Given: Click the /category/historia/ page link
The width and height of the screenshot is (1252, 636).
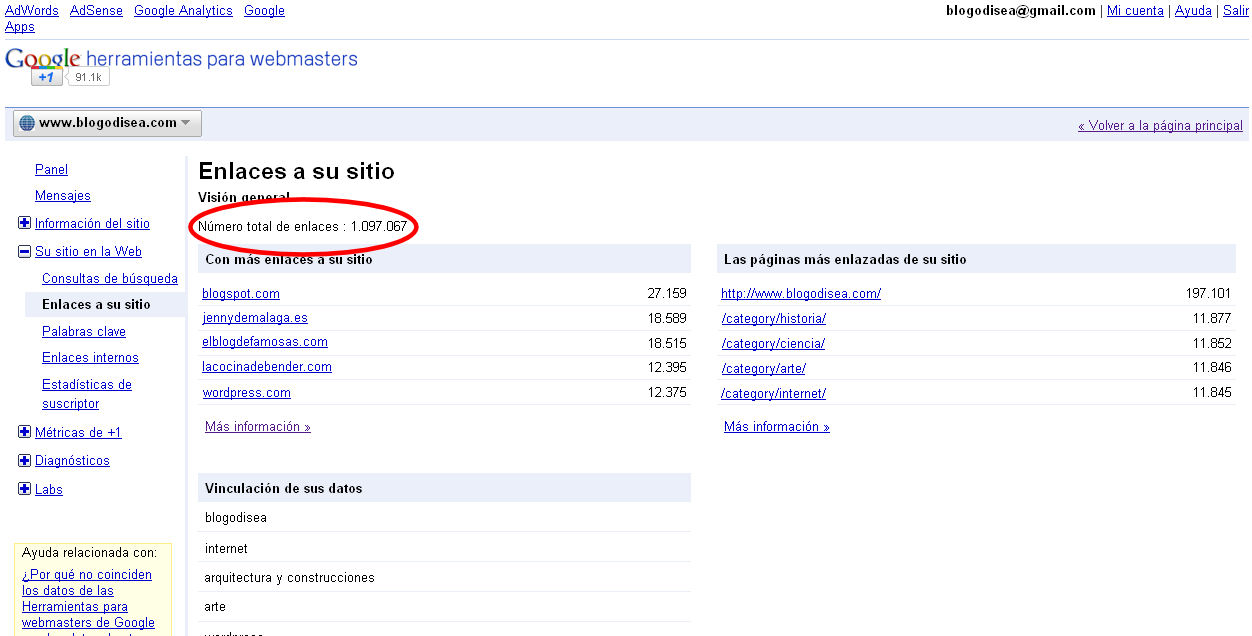Looking at the screenshot, I should point(773,319).
